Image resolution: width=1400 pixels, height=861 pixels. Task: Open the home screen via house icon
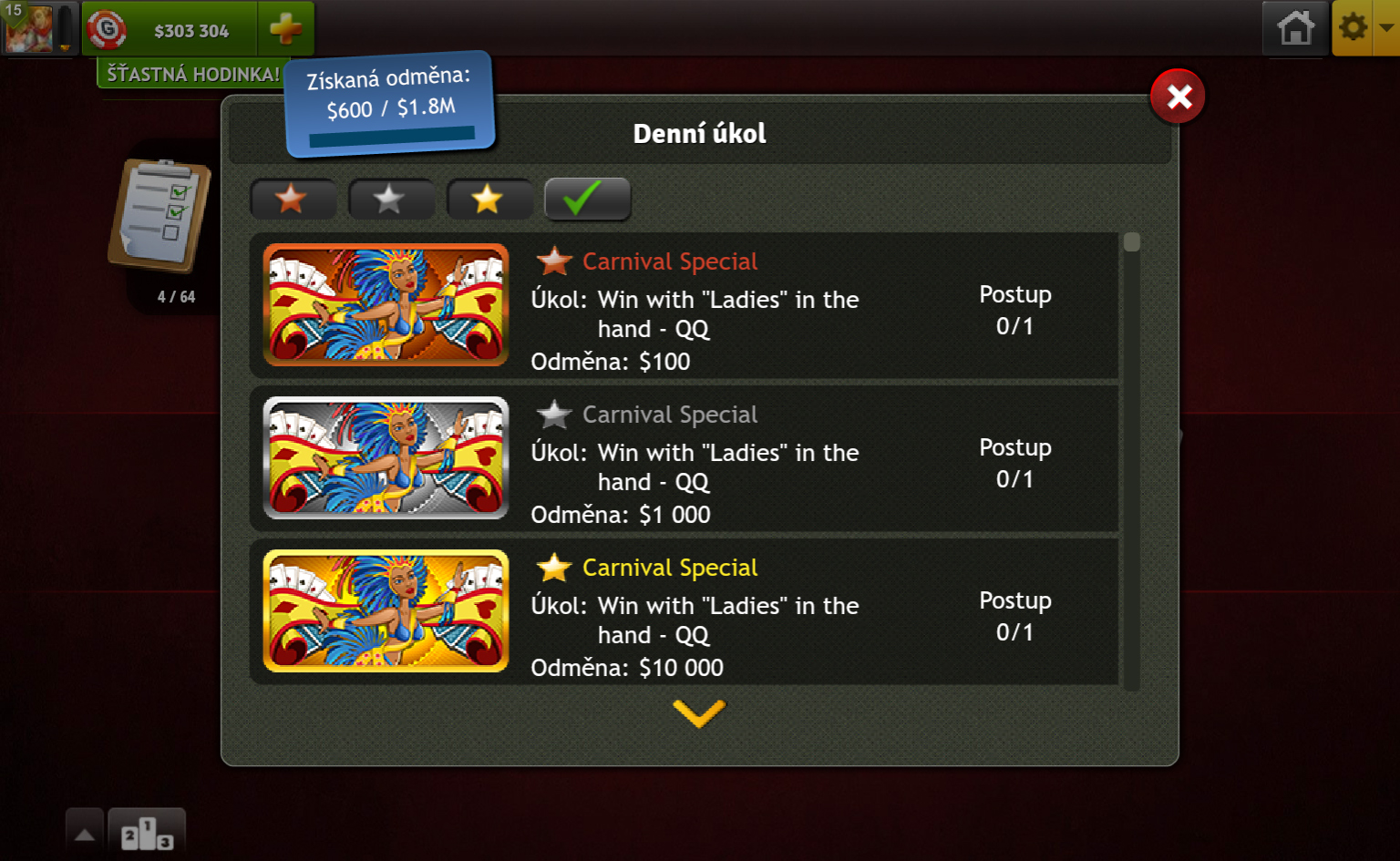point(1295,27)
